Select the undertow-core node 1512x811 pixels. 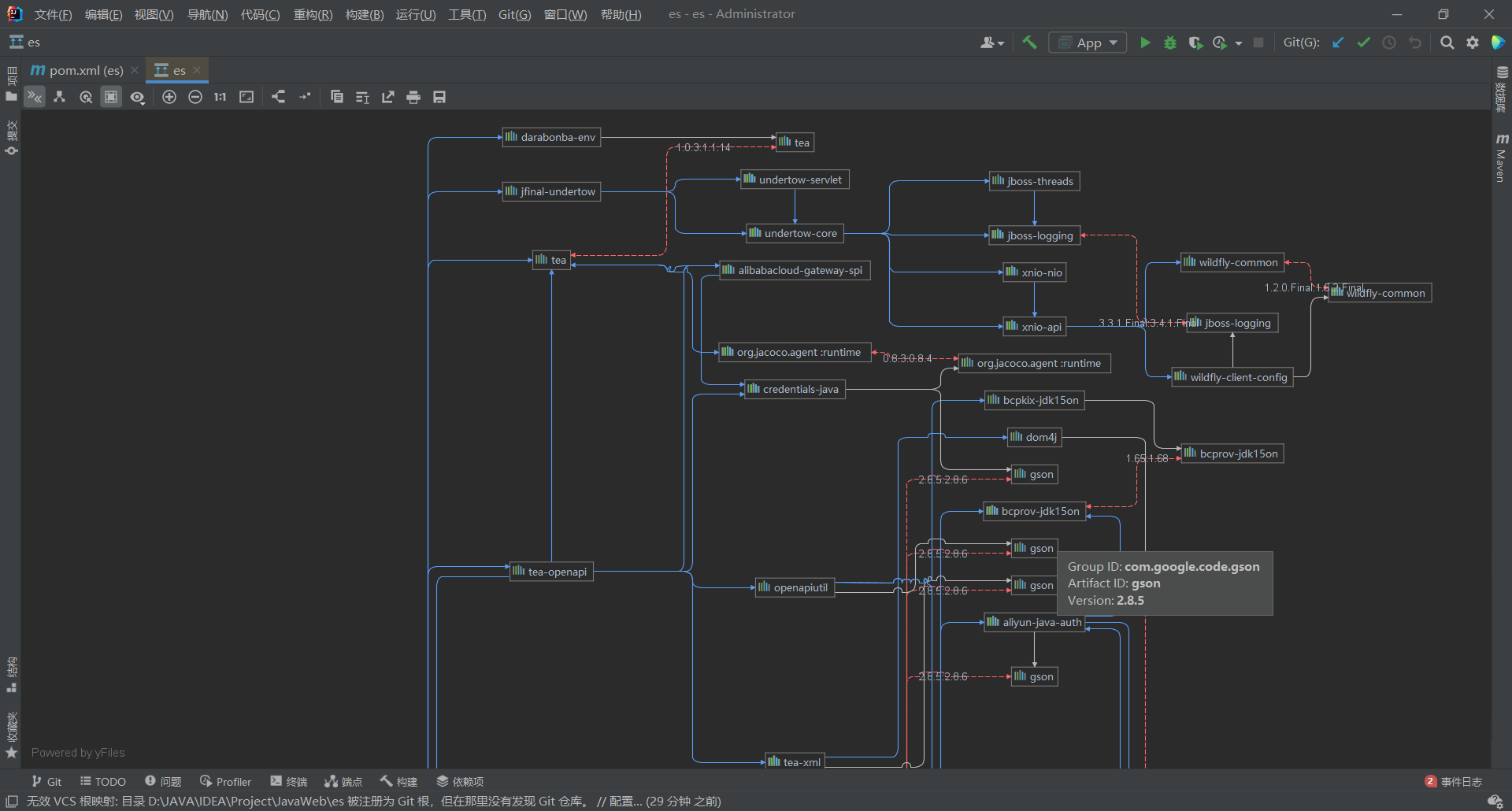pos(795,233)
